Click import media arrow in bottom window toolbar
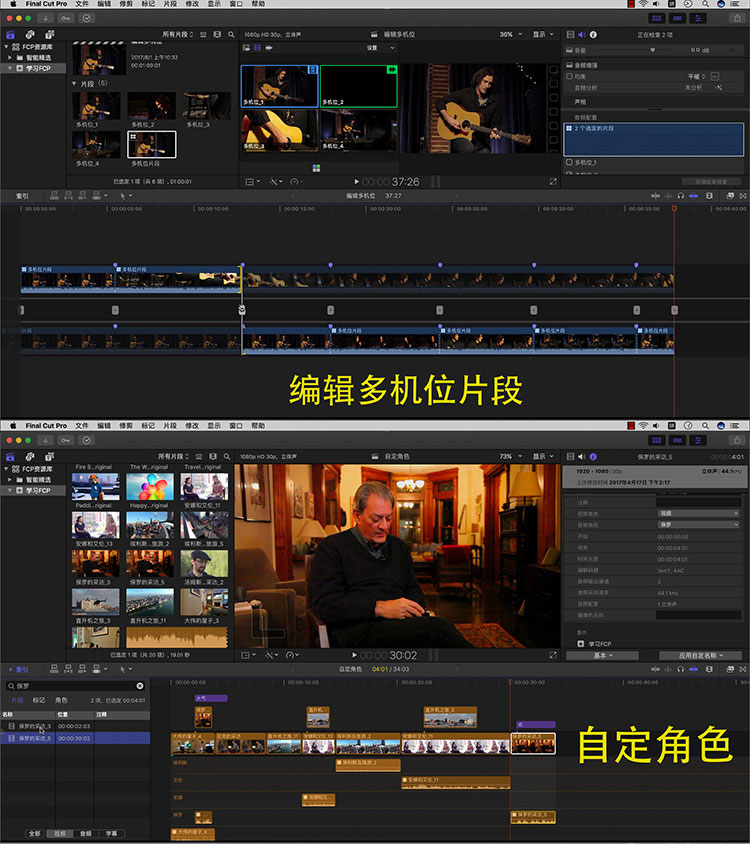This screenshot has height=844, width=750. click(46, 440)
